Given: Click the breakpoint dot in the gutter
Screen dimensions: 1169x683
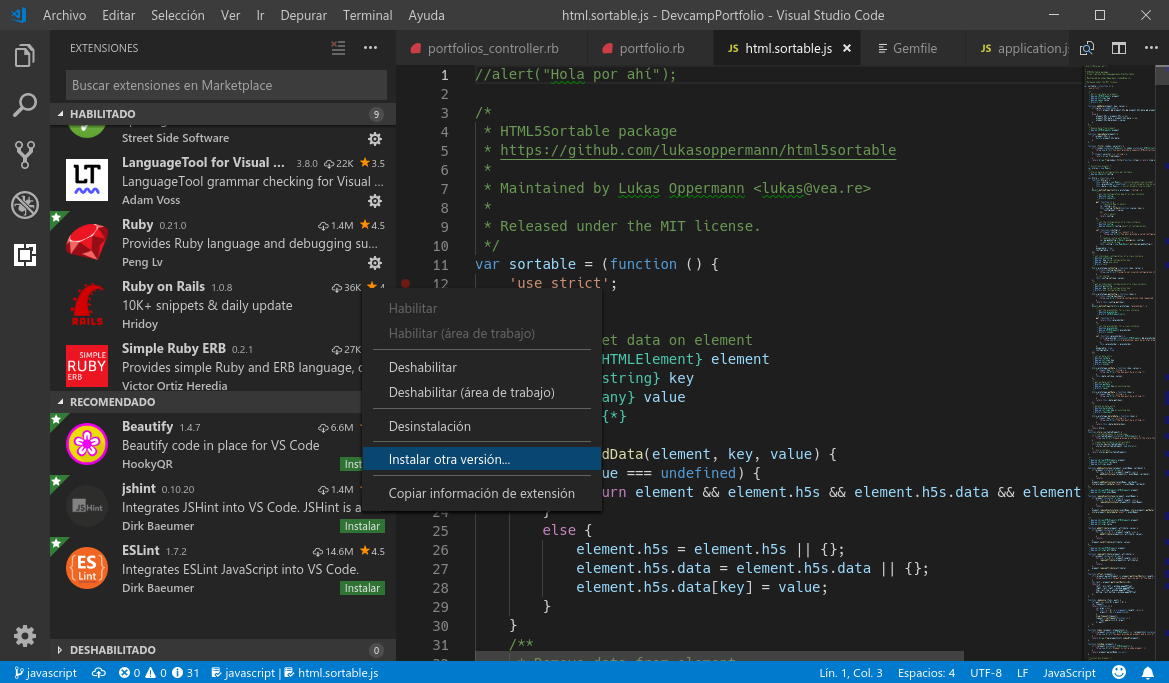Looking at the screenshot, I should point(405,284).
